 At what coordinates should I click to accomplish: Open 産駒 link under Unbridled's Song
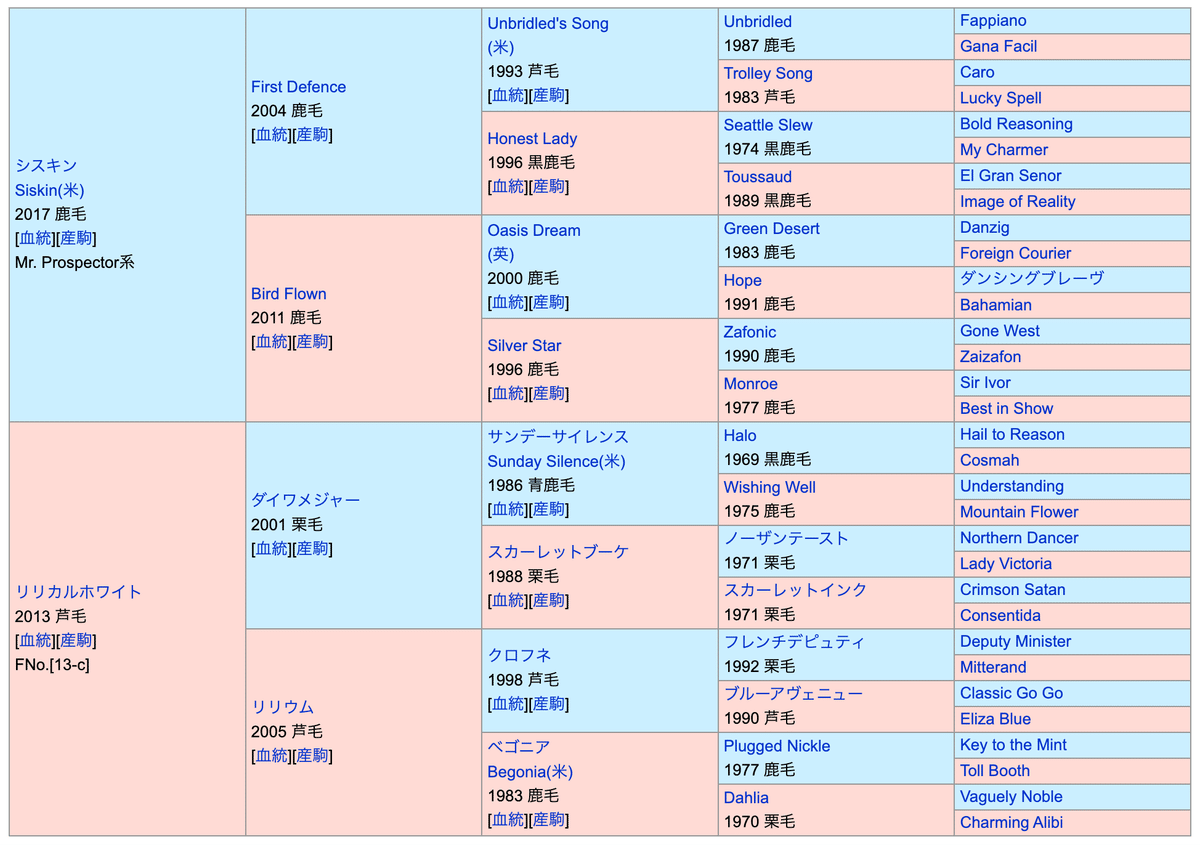549,96
